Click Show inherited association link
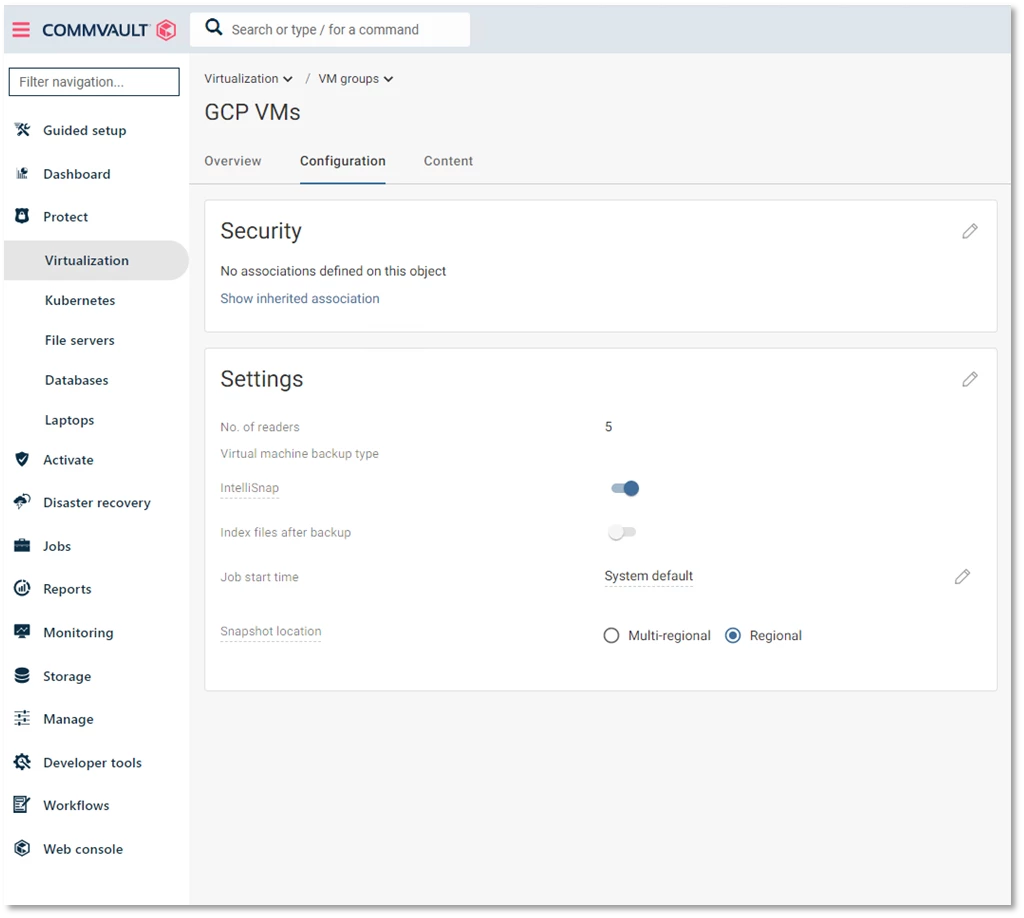1024x918 pixels. (300, 298)
